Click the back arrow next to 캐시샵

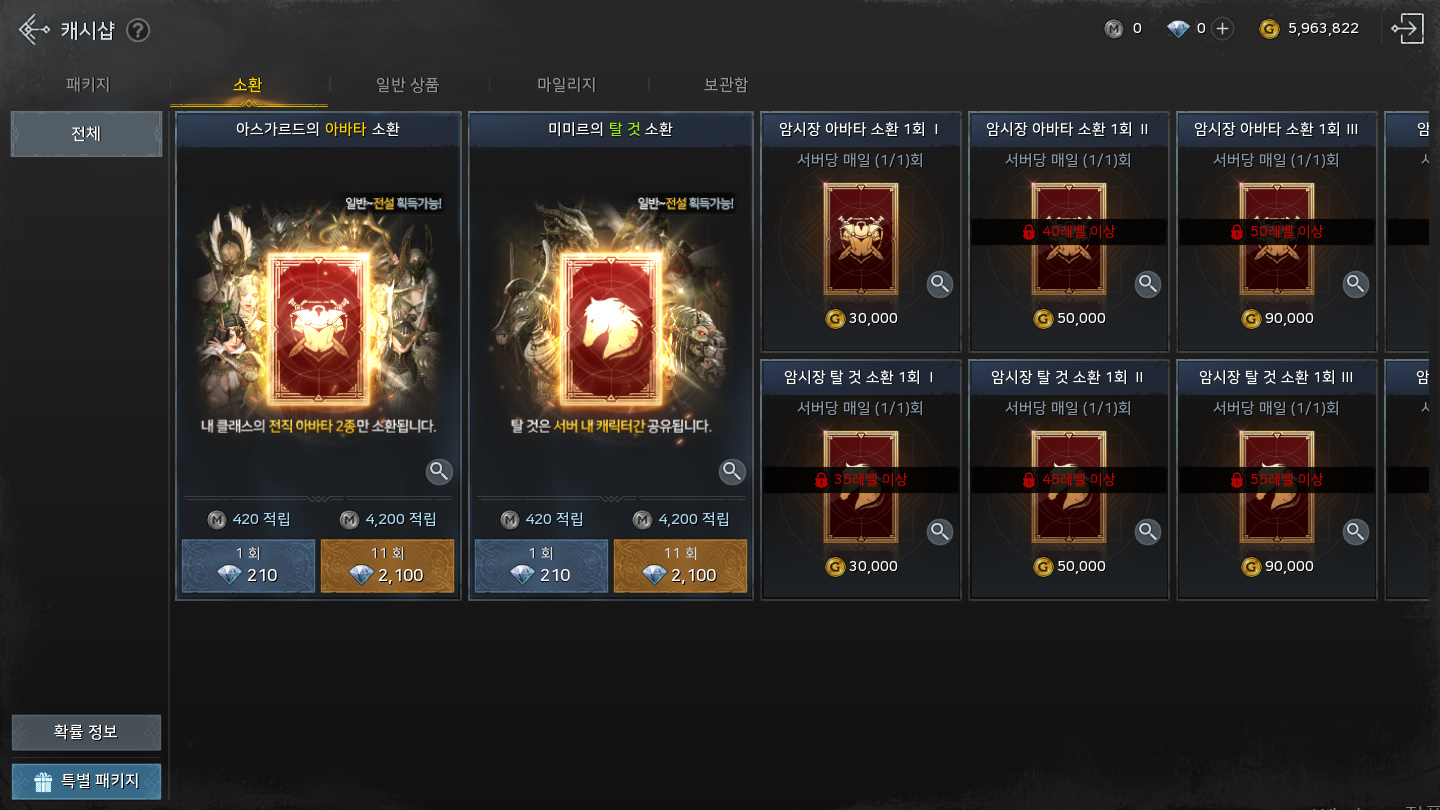click(34, 29)
